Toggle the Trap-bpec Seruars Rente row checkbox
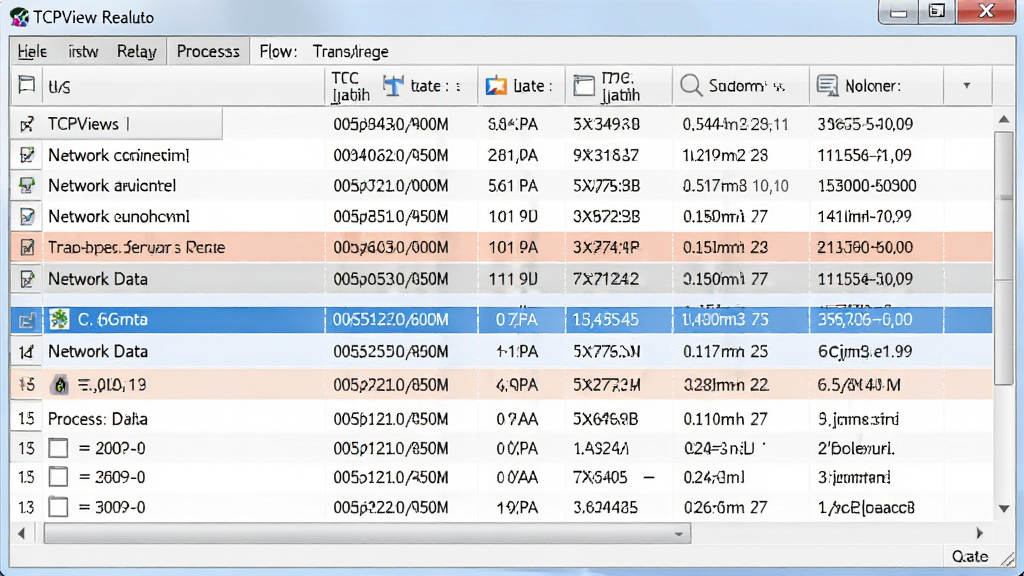The height and width of the screenshot is (576, 1024). pos(27,247)
